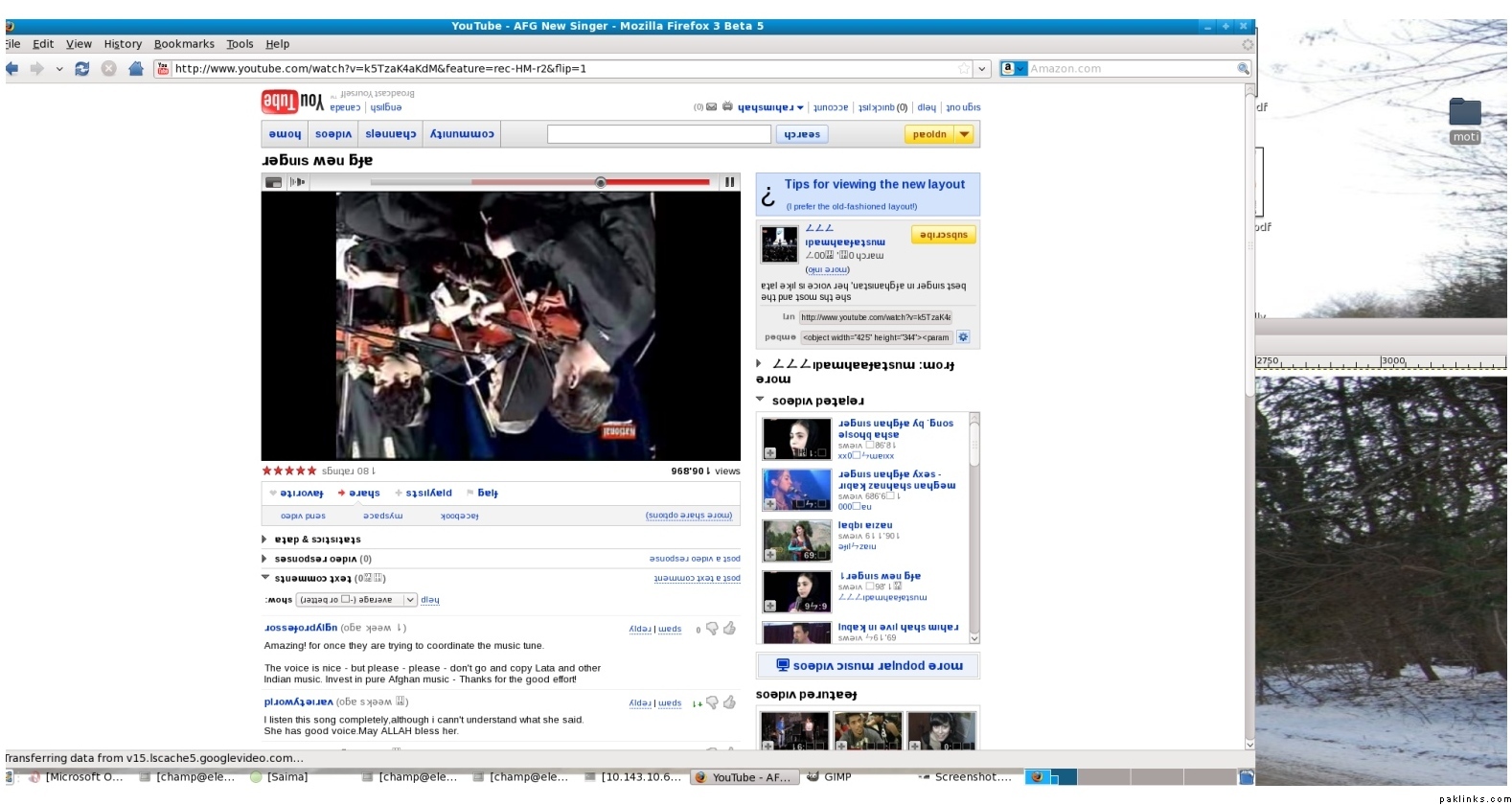Click the thumbs down icon on uglyprofessor's comment

712,629
